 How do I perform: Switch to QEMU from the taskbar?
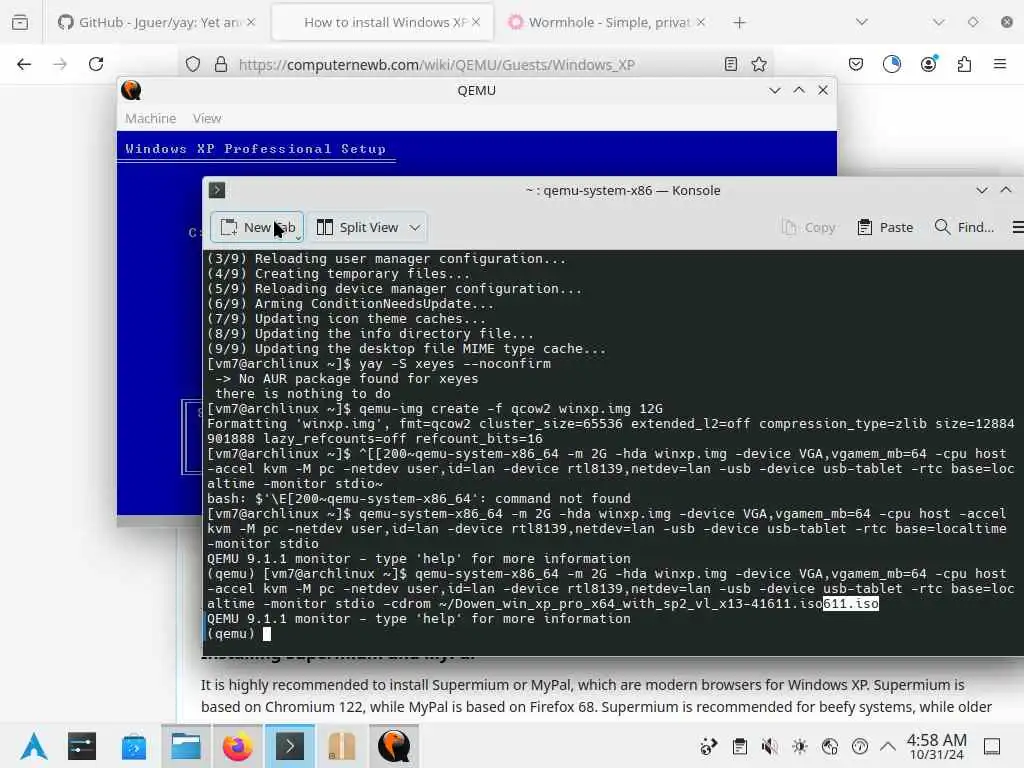394,746
